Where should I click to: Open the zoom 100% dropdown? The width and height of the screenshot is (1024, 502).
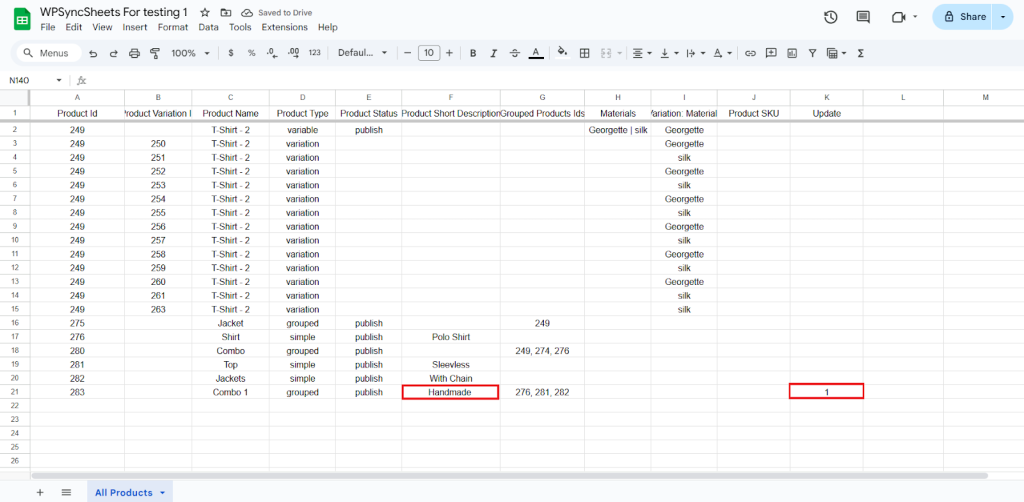(x=190, y=53)
